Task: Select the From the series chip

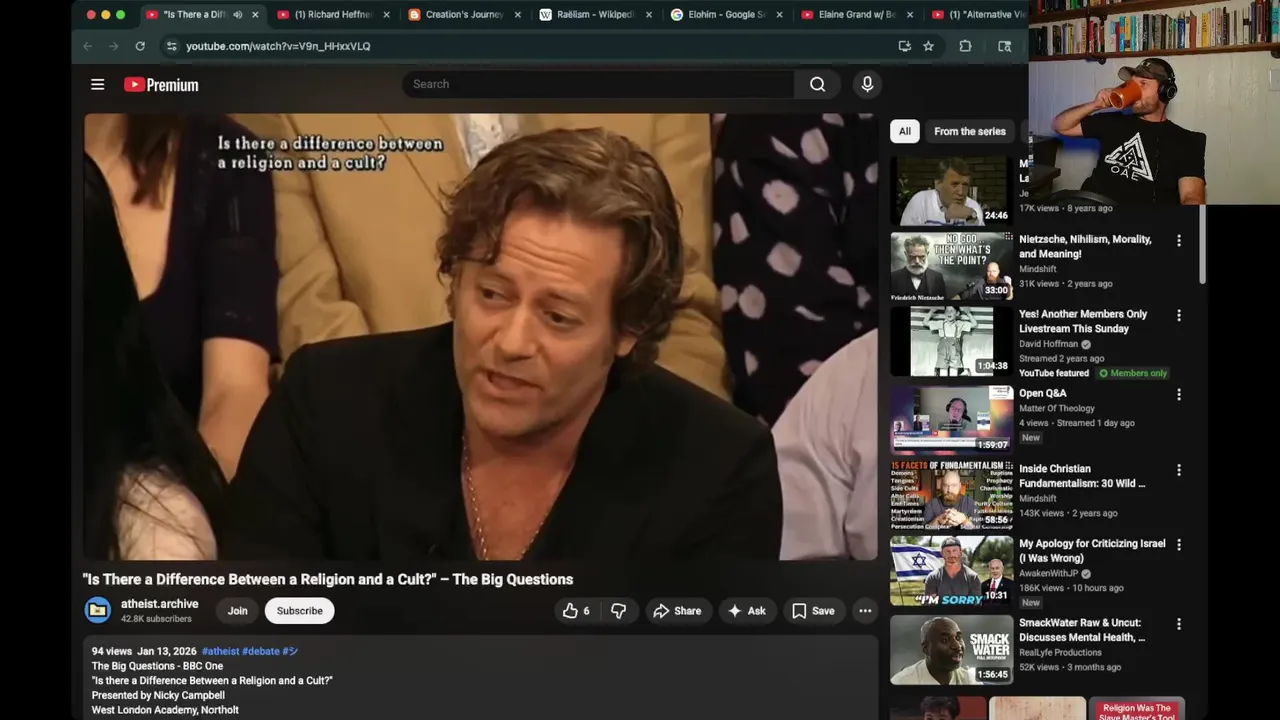Action: [970, 131]
